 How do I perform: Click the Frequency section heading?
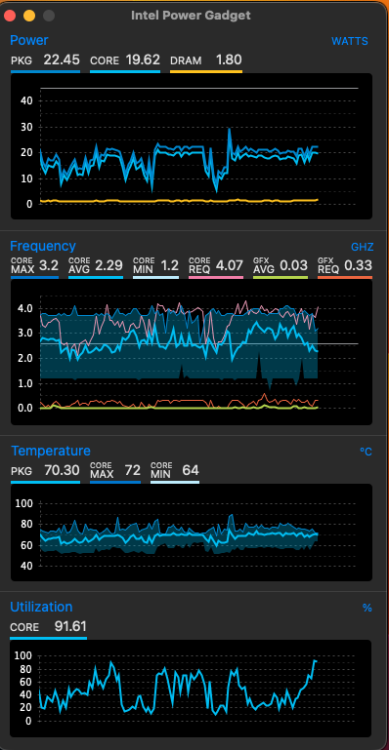(43, 246)
